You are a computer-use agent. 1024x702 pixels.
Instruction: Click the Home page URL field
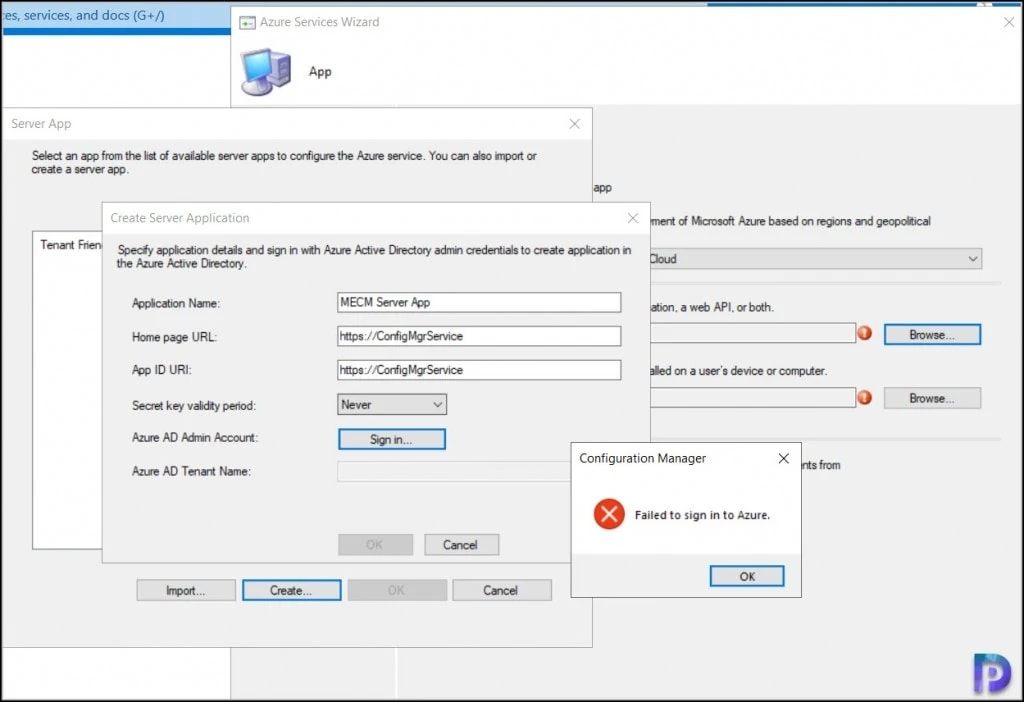(x=479, y=336)
